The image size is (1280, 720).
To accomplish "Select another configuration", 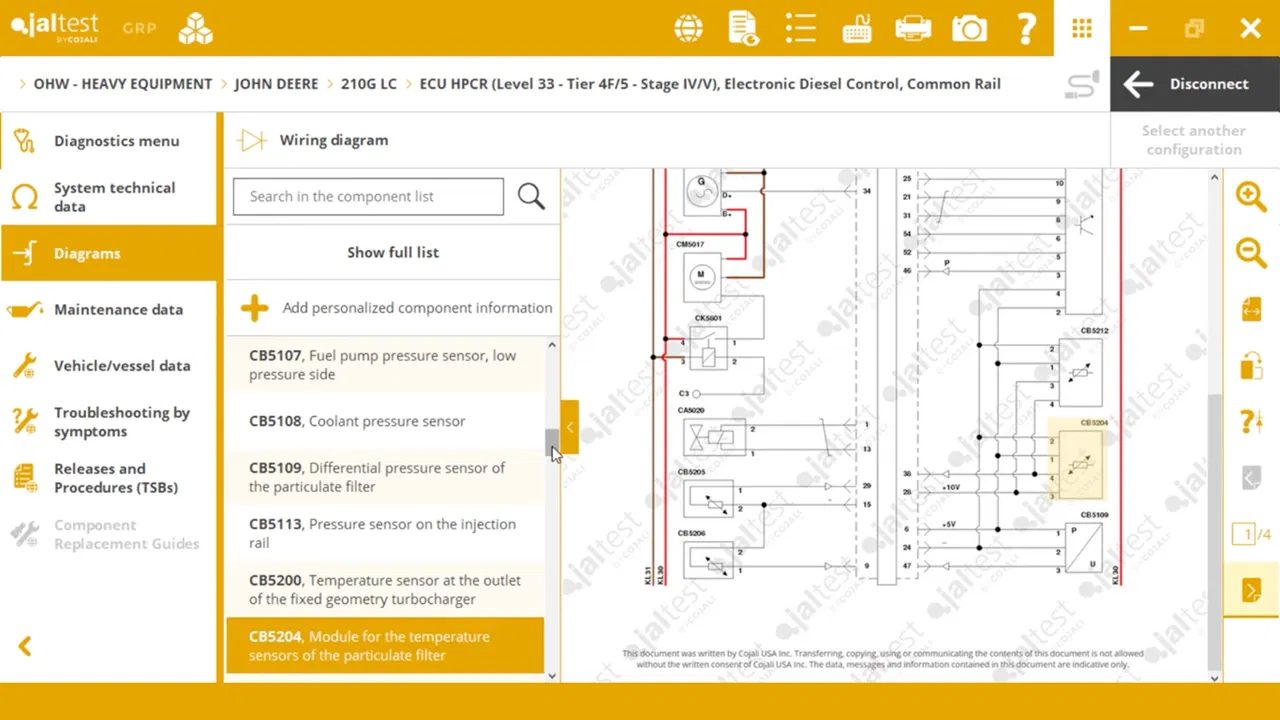I will tap(1194, 140).
